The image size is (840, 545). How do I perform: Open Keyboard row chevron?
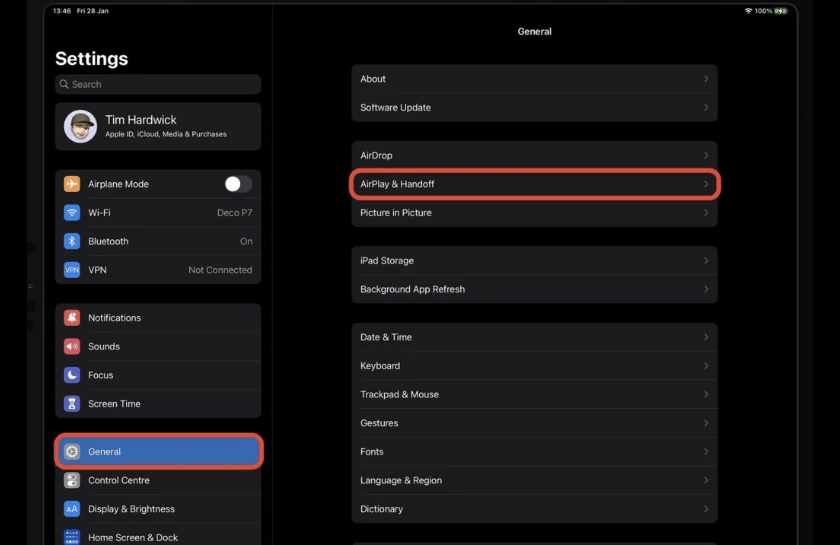pyautogui.click(x=706, y=365)
